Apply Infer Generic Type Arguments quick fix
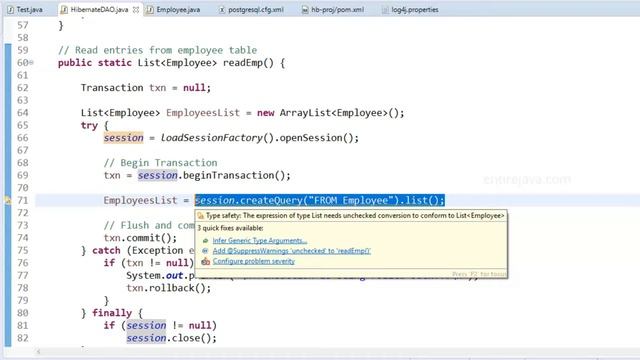This screenshot has height=360, width=640. 260,240
